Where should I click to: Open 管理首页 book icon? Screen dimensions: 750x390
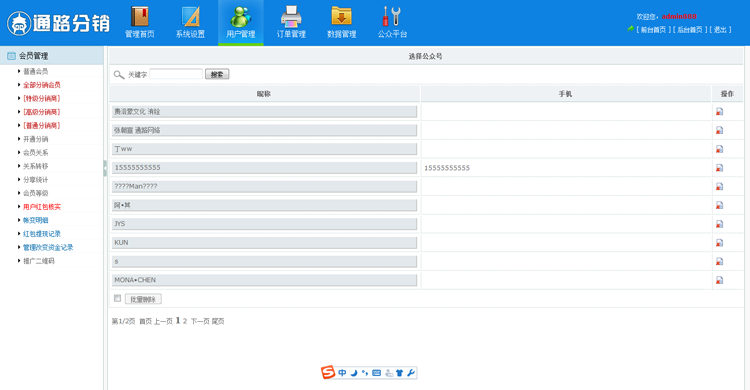point(140,17)
